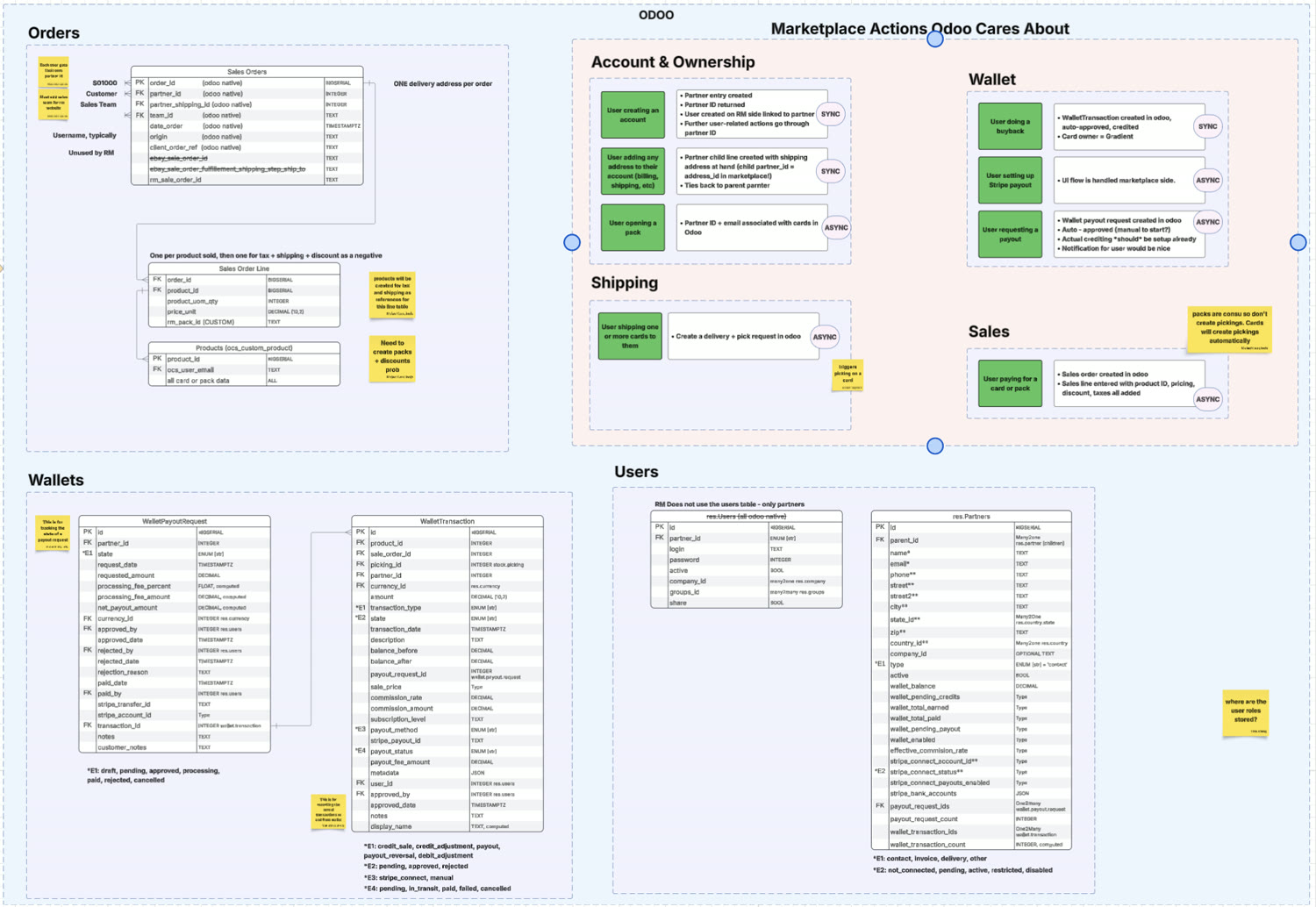Click ASYNC badge beside 'Sales order created' card

pos(1208,399)
